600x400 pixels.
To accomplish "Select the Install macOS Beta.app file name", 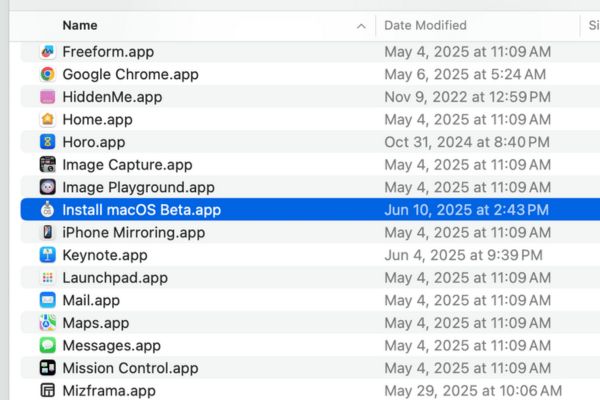I will coord(141,210).
